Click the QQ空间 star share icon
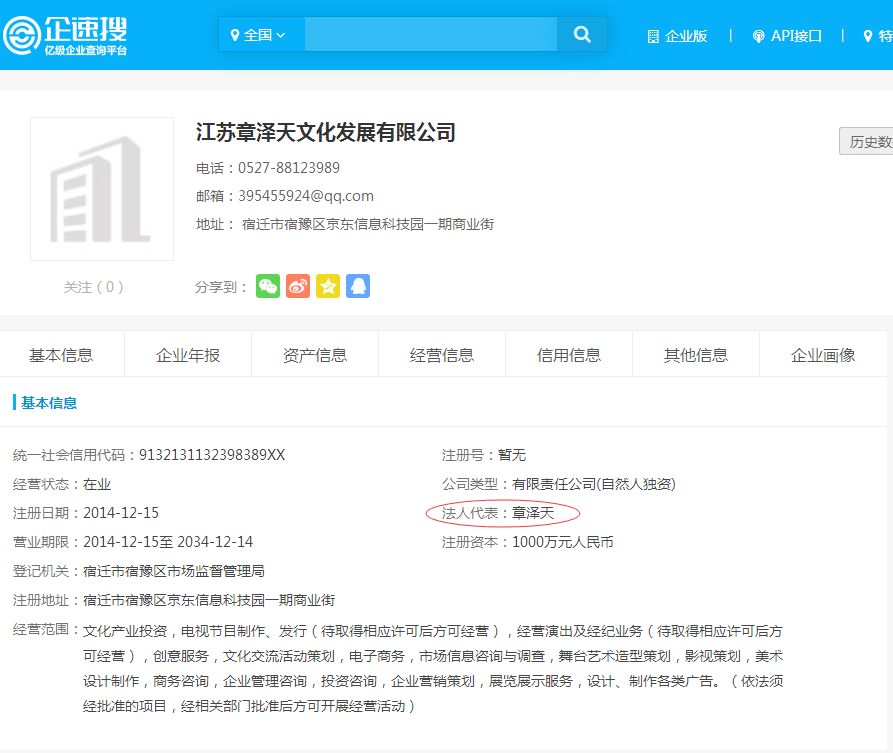Screen dimensions: 893x753 (x=327, y=286)
